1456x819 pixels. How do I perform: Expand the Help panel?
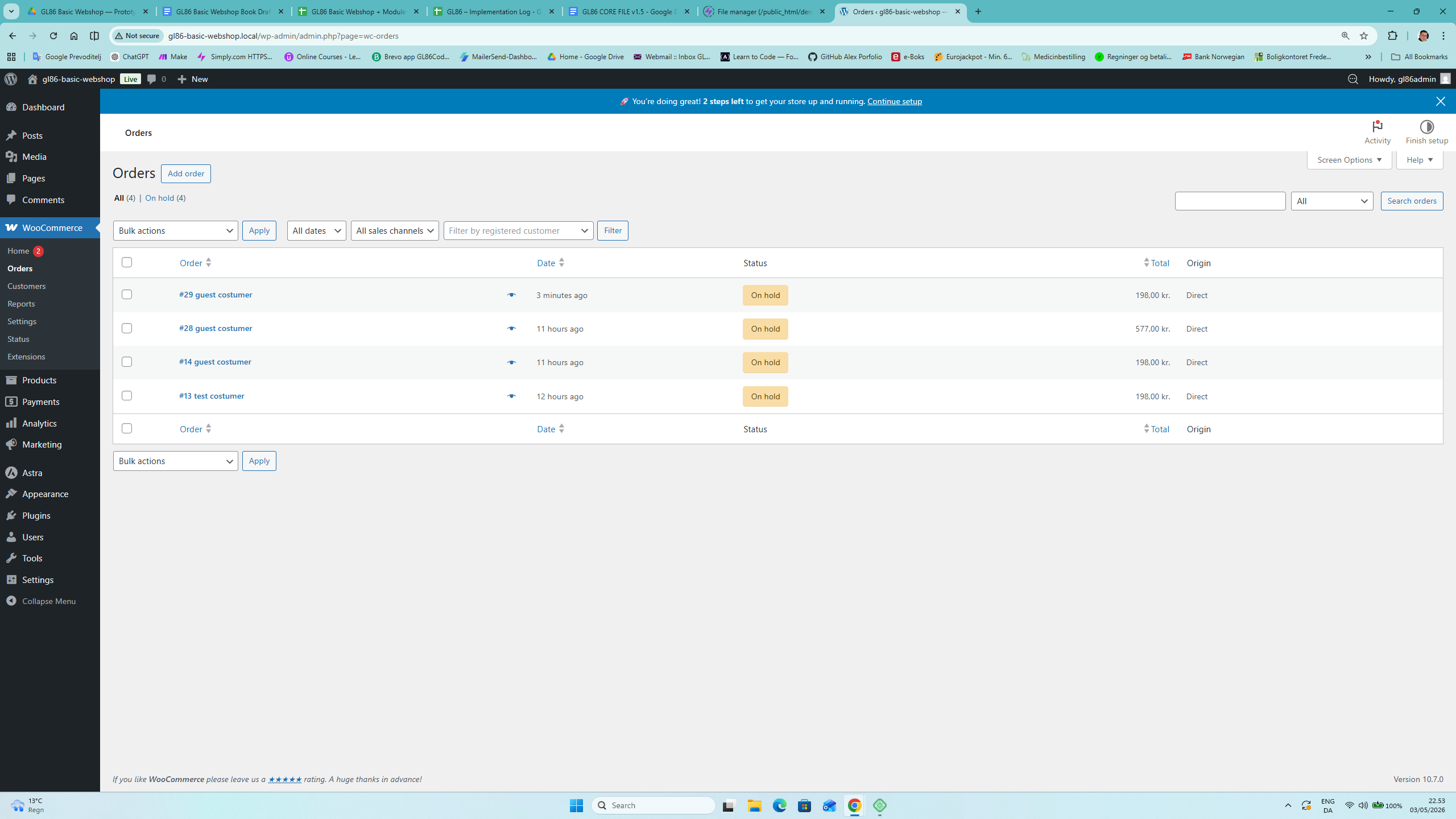click(1420, 160)
